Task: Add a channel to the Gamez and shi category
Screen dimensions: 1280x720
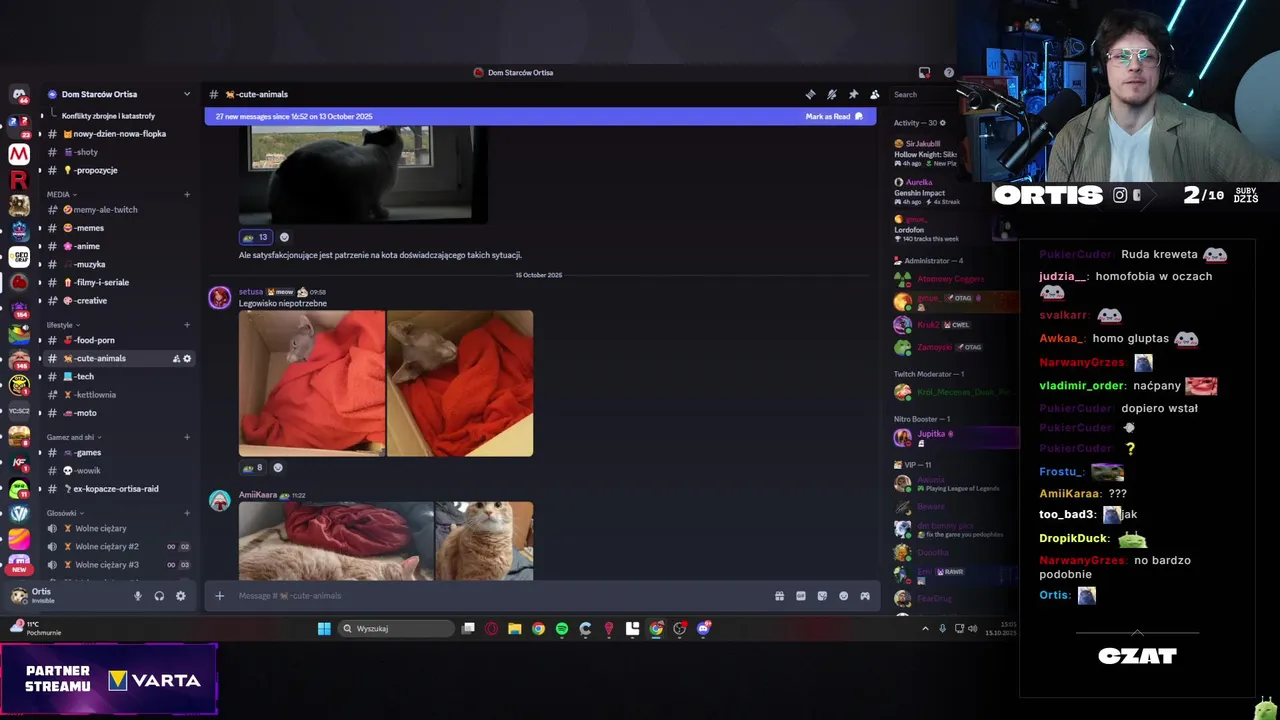Action: 187,437
